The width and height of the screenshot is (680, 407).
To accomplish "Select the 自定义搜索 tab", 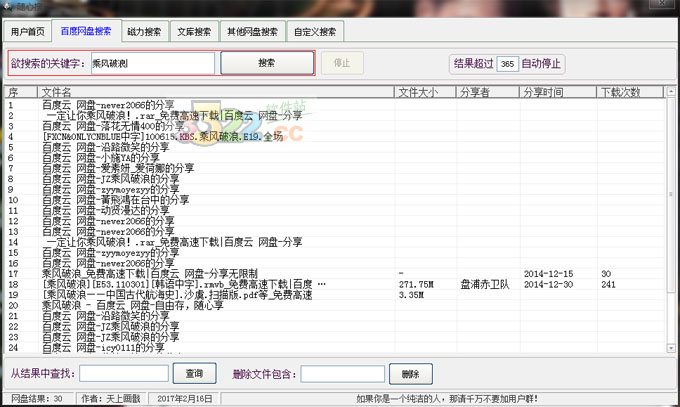I will click(315, 31).
